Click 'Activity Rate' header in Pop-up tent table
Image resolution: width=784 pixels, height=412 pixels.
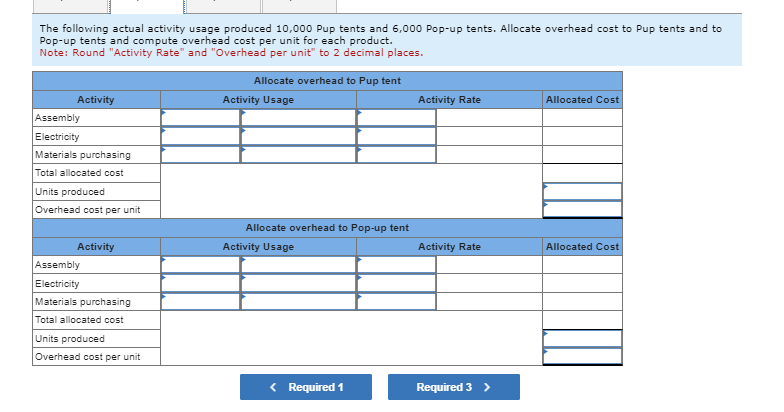pyautogui.click(x=449, y=246)
